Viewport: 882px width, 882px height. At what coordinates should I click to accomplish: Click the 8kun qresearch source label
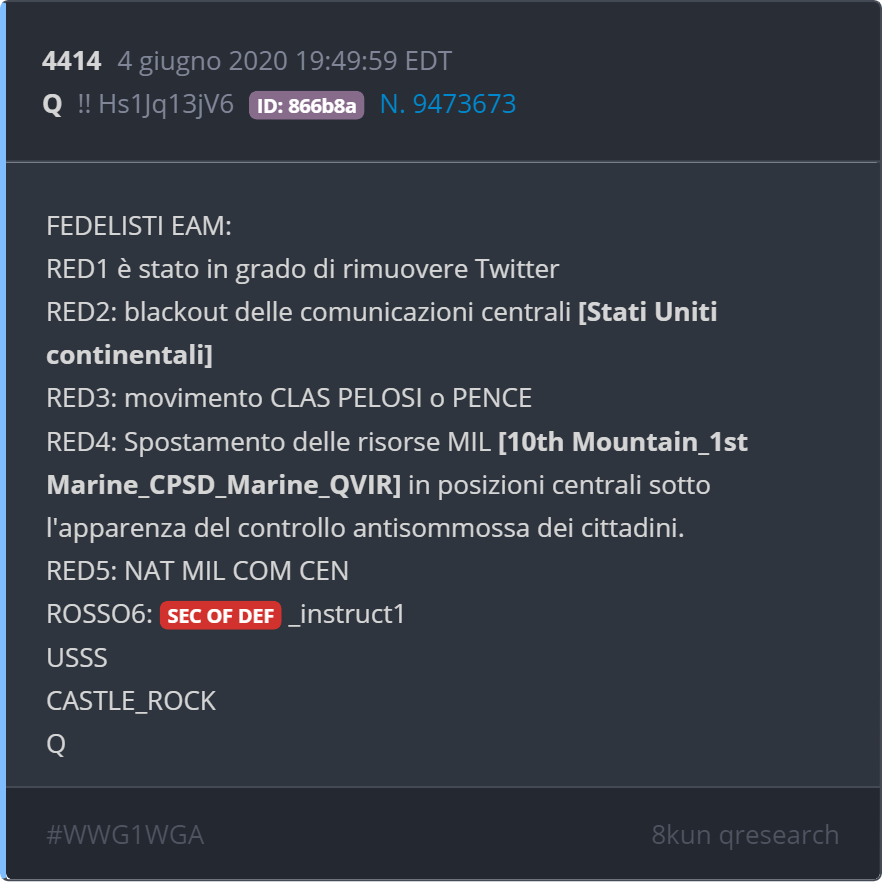click(x=745, y=835)
